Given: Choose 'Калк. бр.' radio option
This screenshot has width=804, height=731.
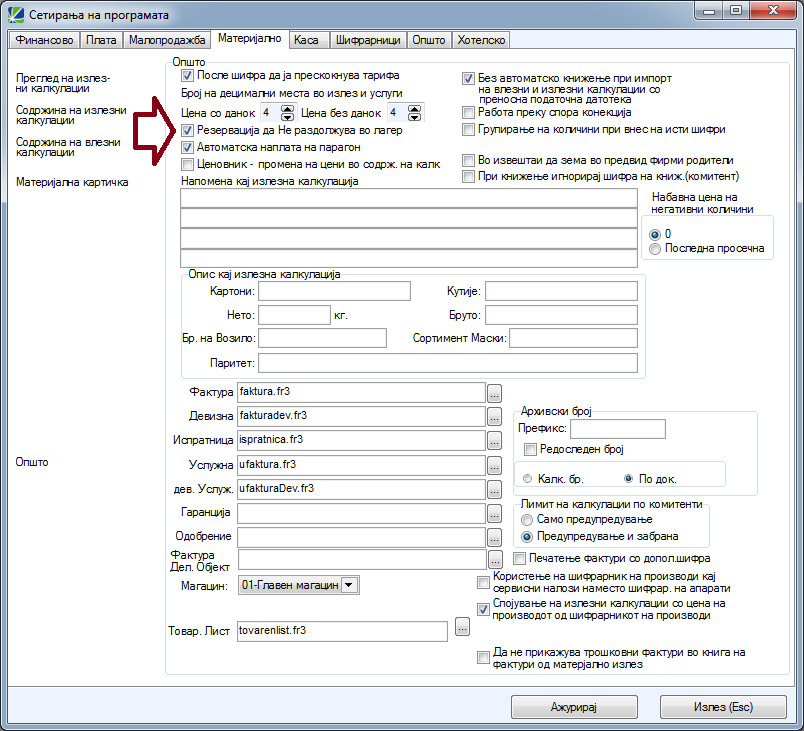Looking at the screenshot, I should click(x=527, y=479).
